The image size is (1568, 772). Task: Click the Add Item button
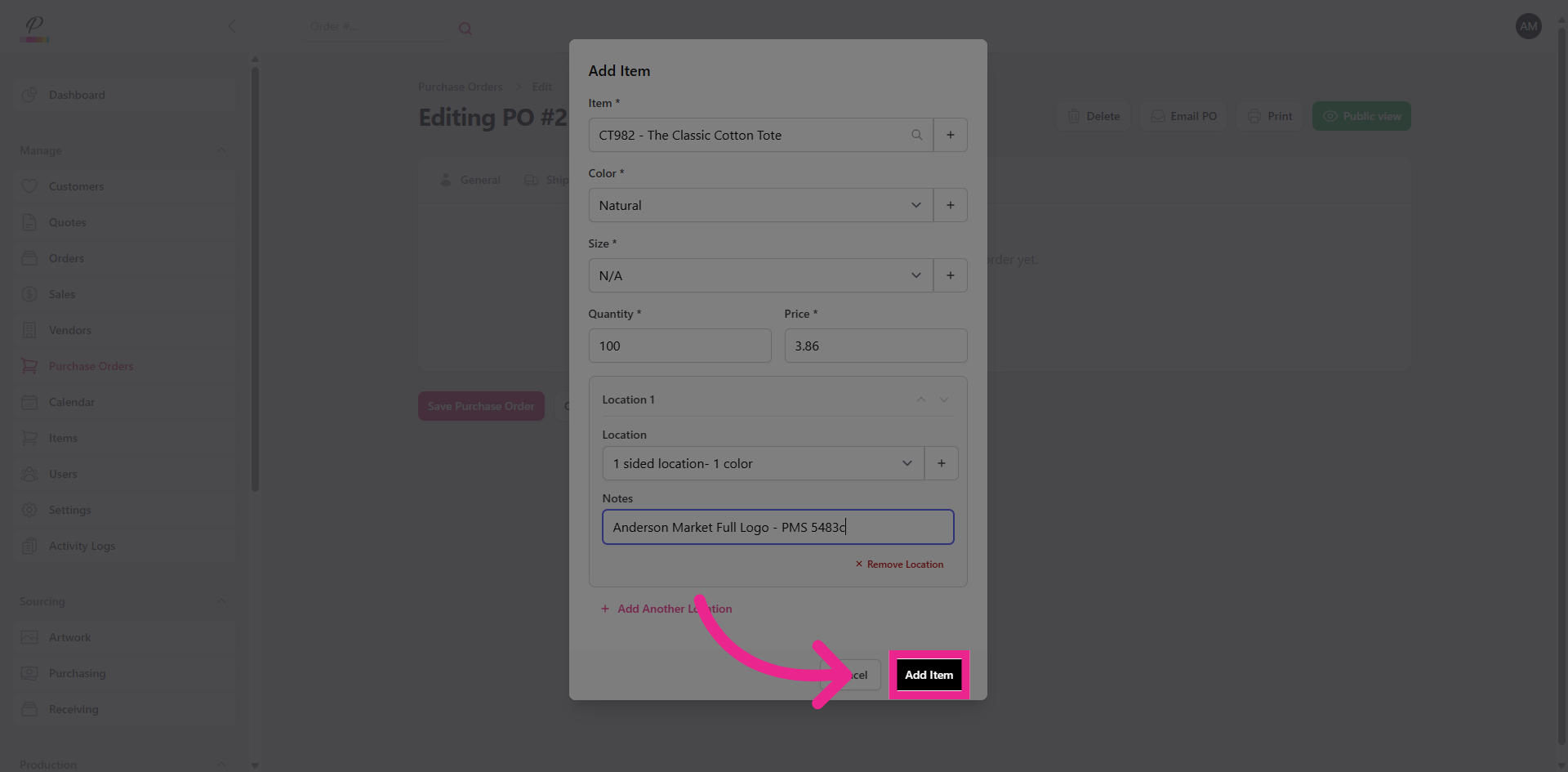(929, 675)
